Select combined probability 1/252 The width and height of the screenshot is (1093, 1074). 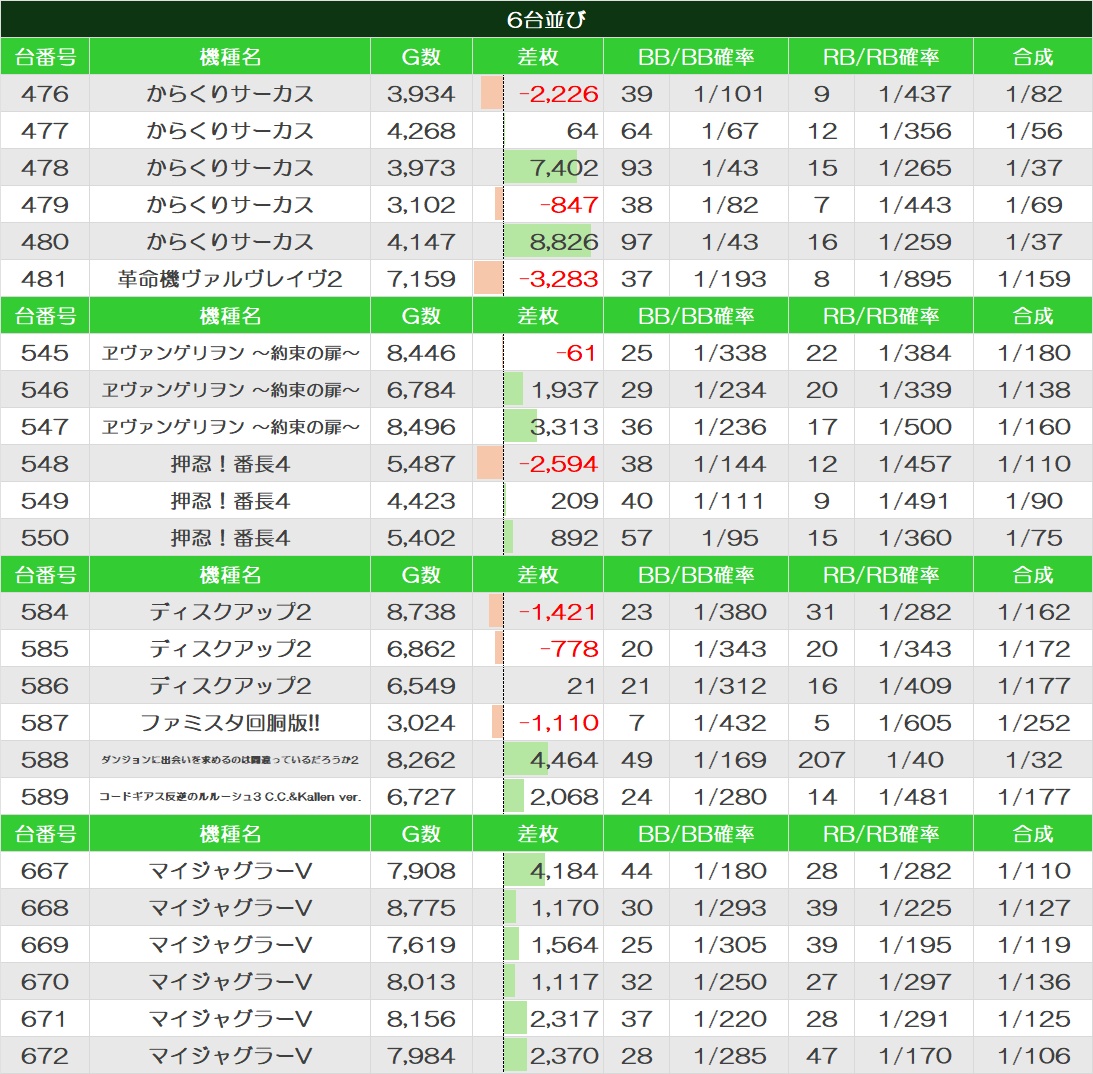tap(1034, 722)
